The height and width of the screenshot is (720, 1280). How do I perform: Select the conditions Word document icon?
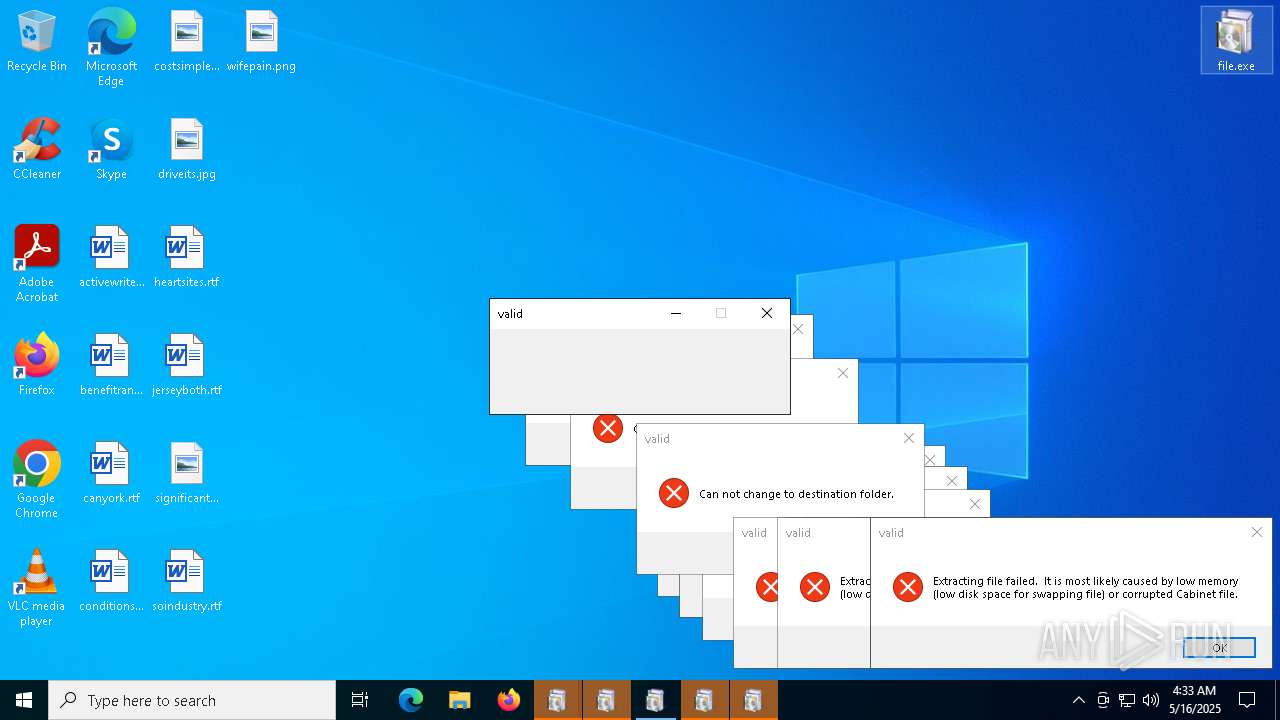111,581
